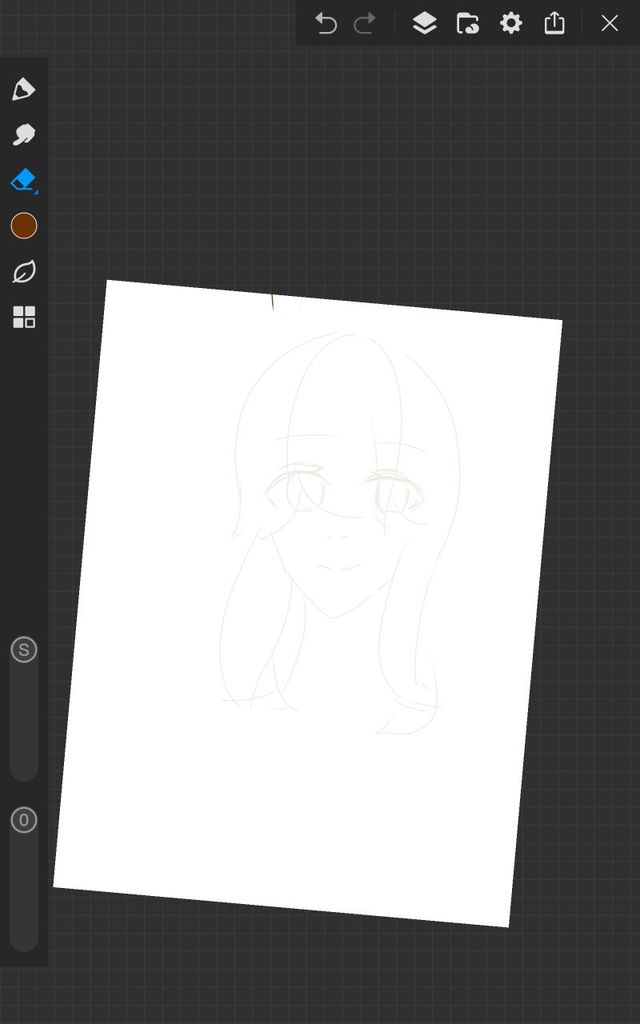Click the O opacity slider handle
This screenshot has height=1024, width=640.
[x=24, y=821]
